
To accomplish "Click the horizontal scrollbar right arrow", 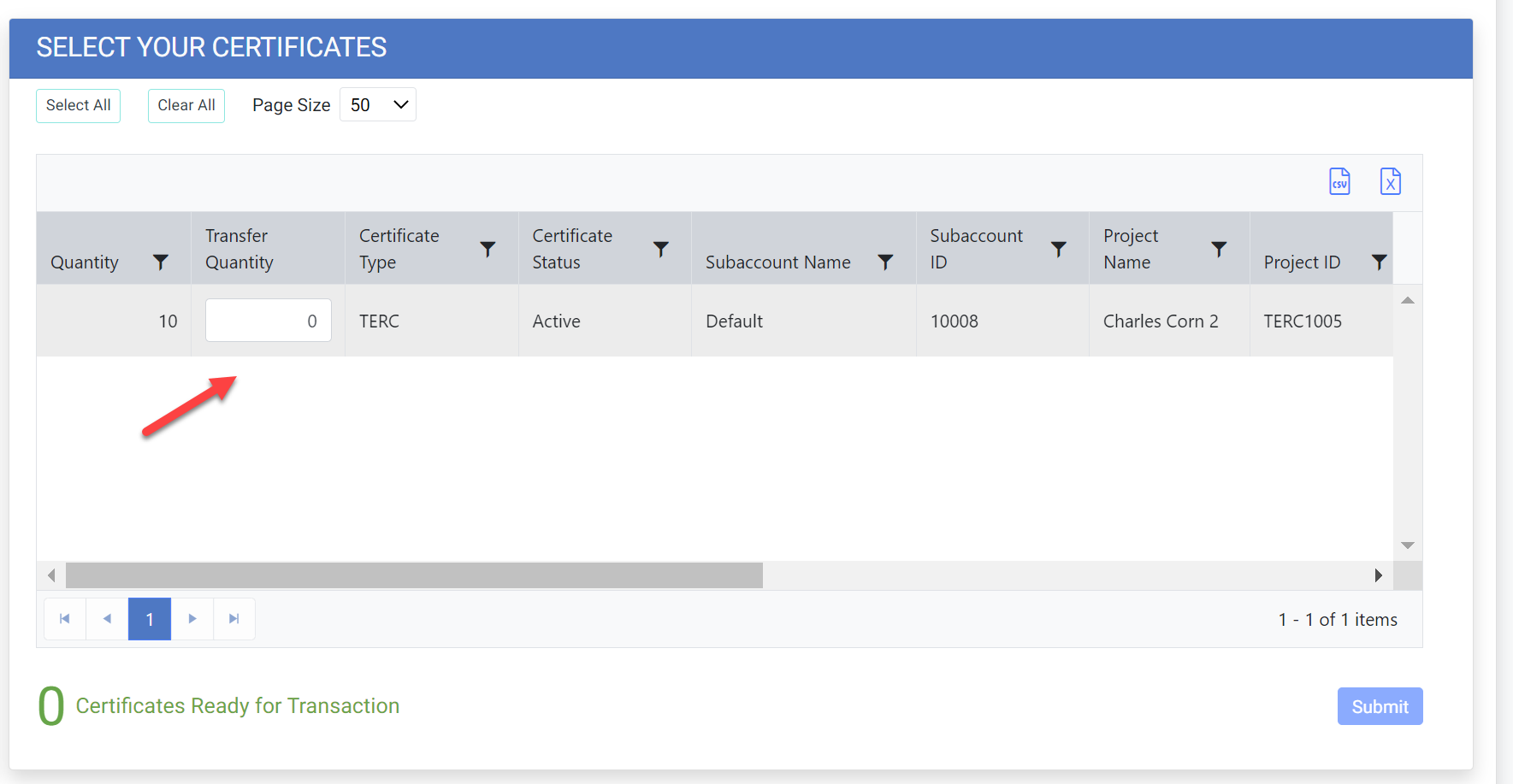I will (x=1378, y=575).
